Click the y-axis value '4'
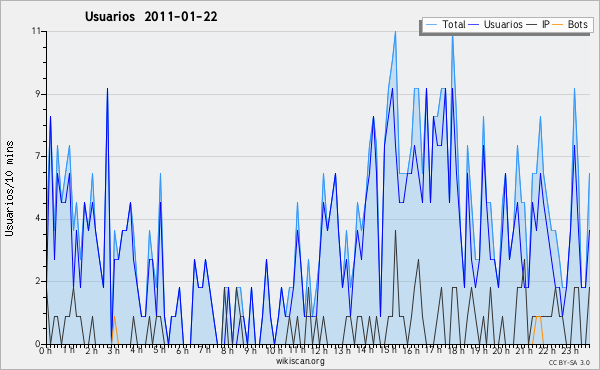This screenshot has height=370, width=600. pos(38,219)
